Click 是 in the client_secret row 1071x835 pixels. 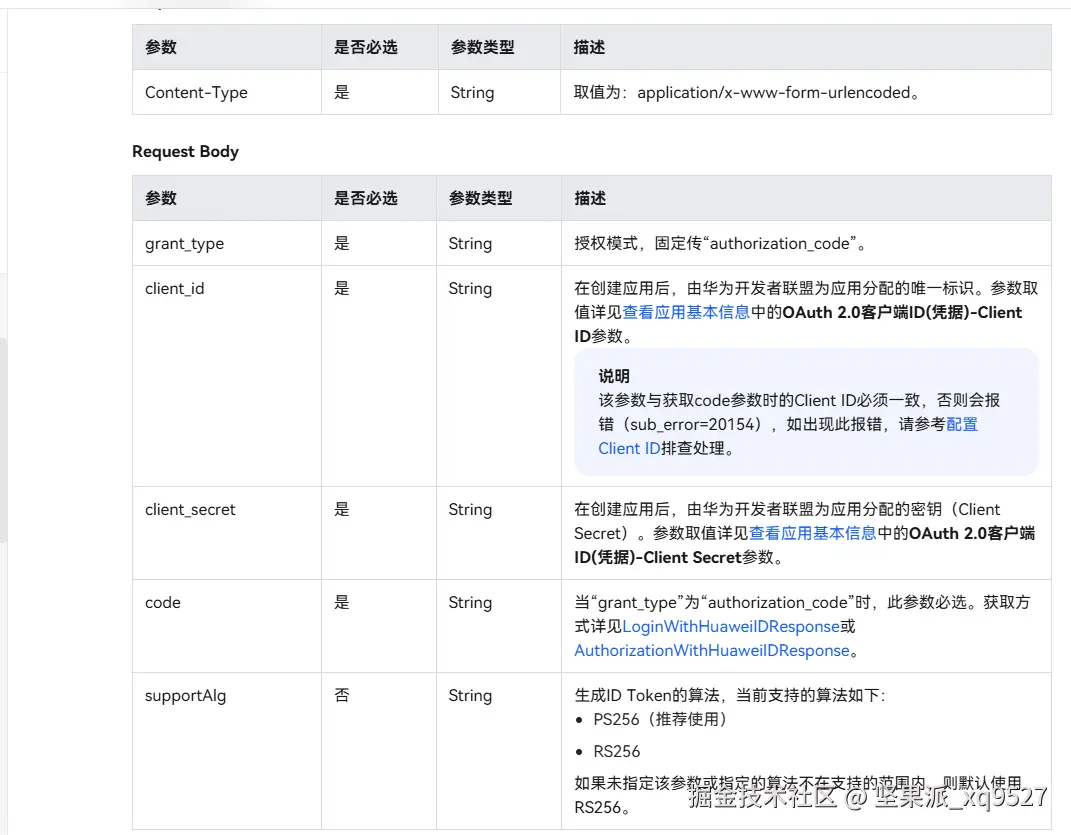click(342, 510)
